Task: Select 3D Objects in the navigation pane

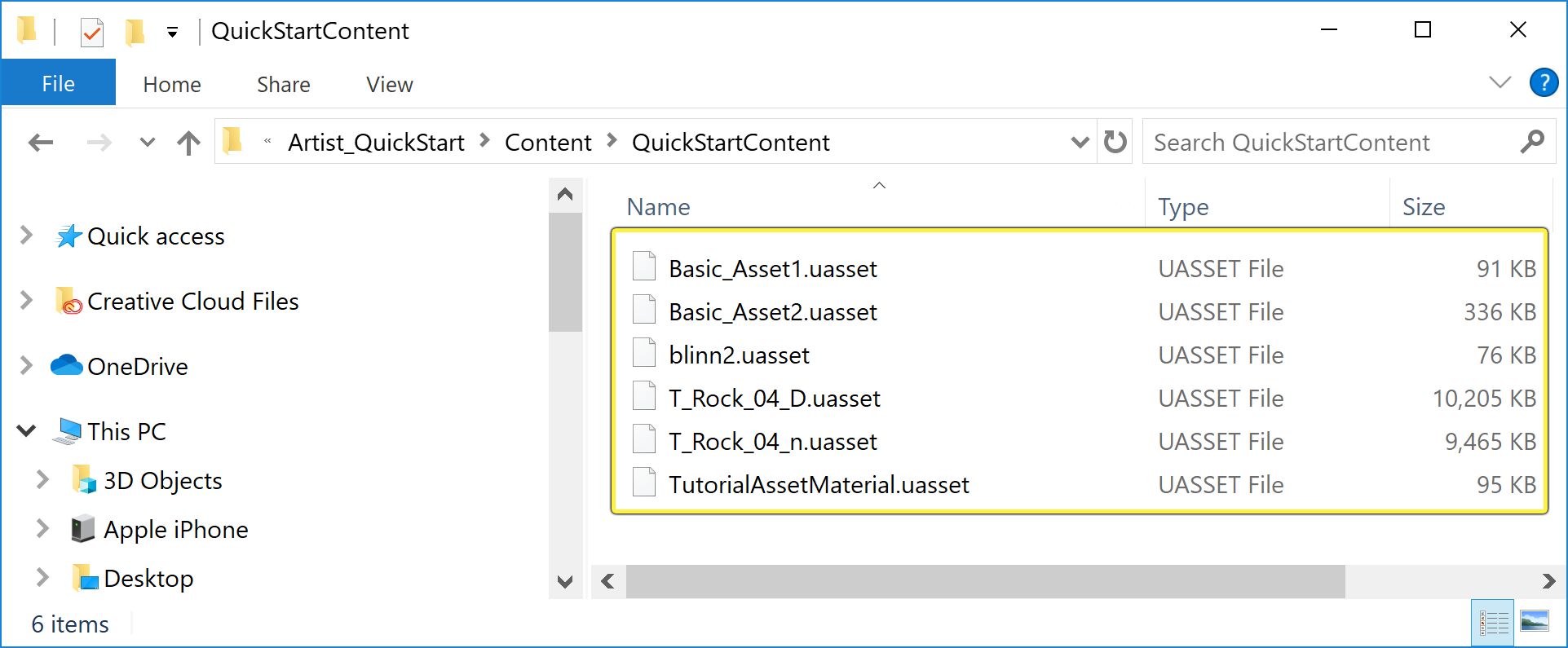Action: click(x=162, y=481)
